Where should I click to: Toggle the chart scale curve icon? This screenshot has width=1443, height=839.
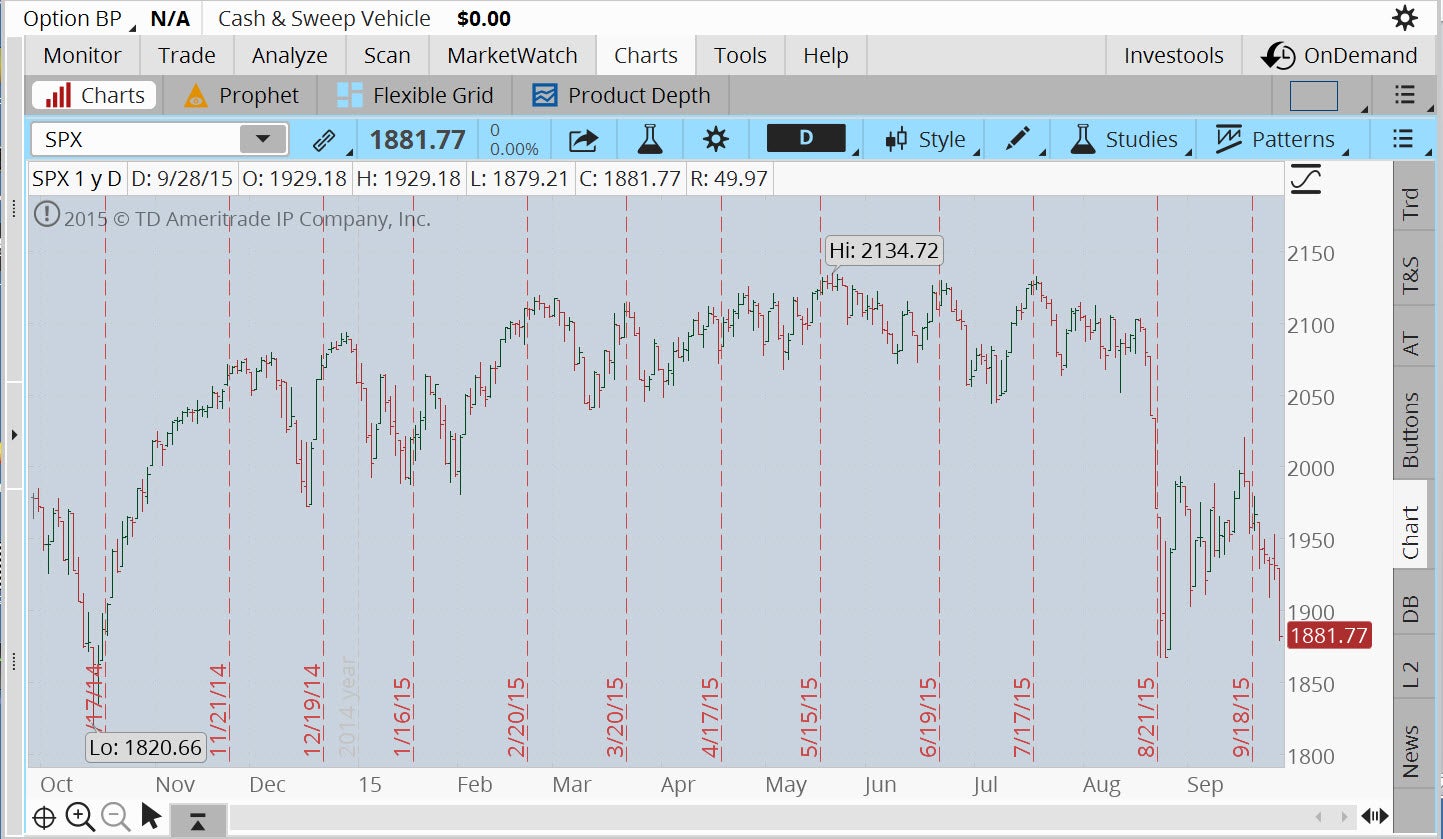(x=1306, y=180)
